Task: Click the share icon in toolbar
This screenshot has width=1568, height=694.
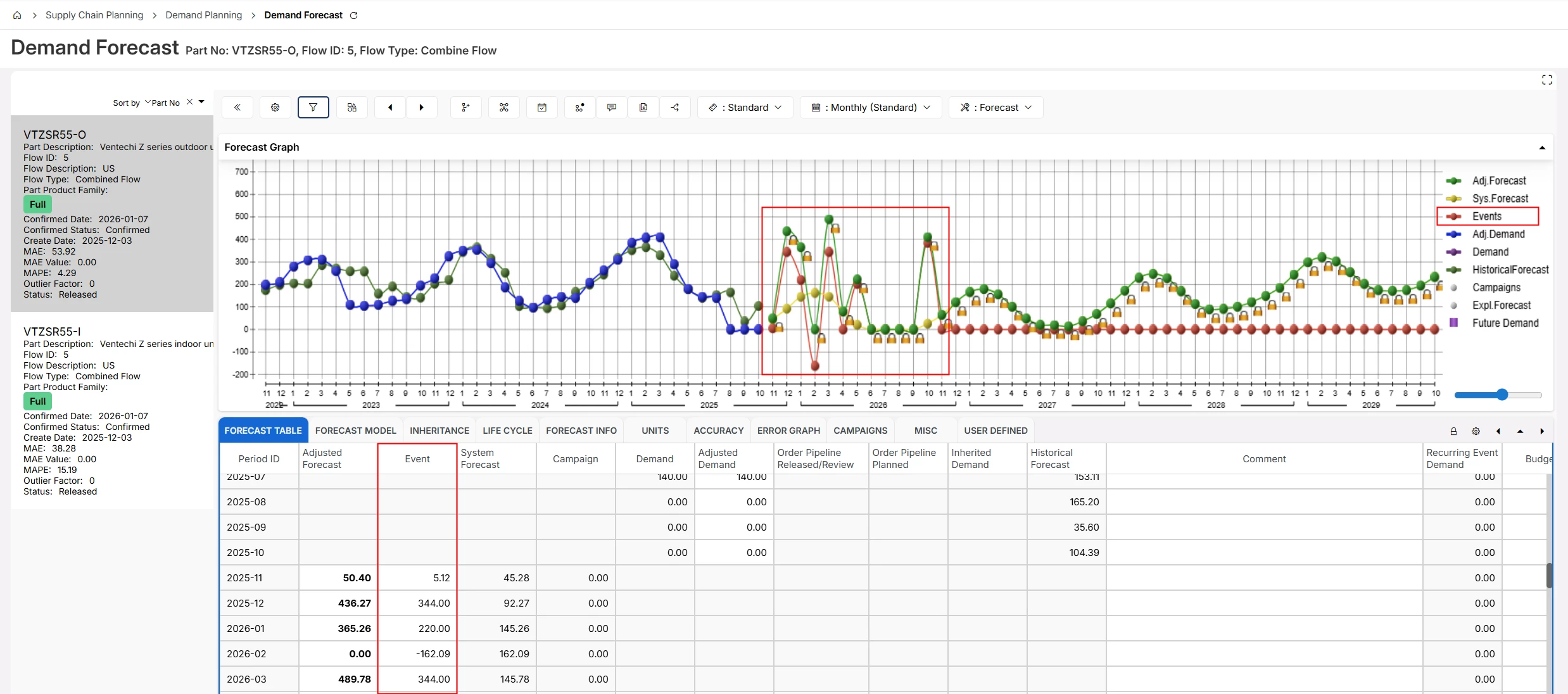Action: (x=675, y=108)
